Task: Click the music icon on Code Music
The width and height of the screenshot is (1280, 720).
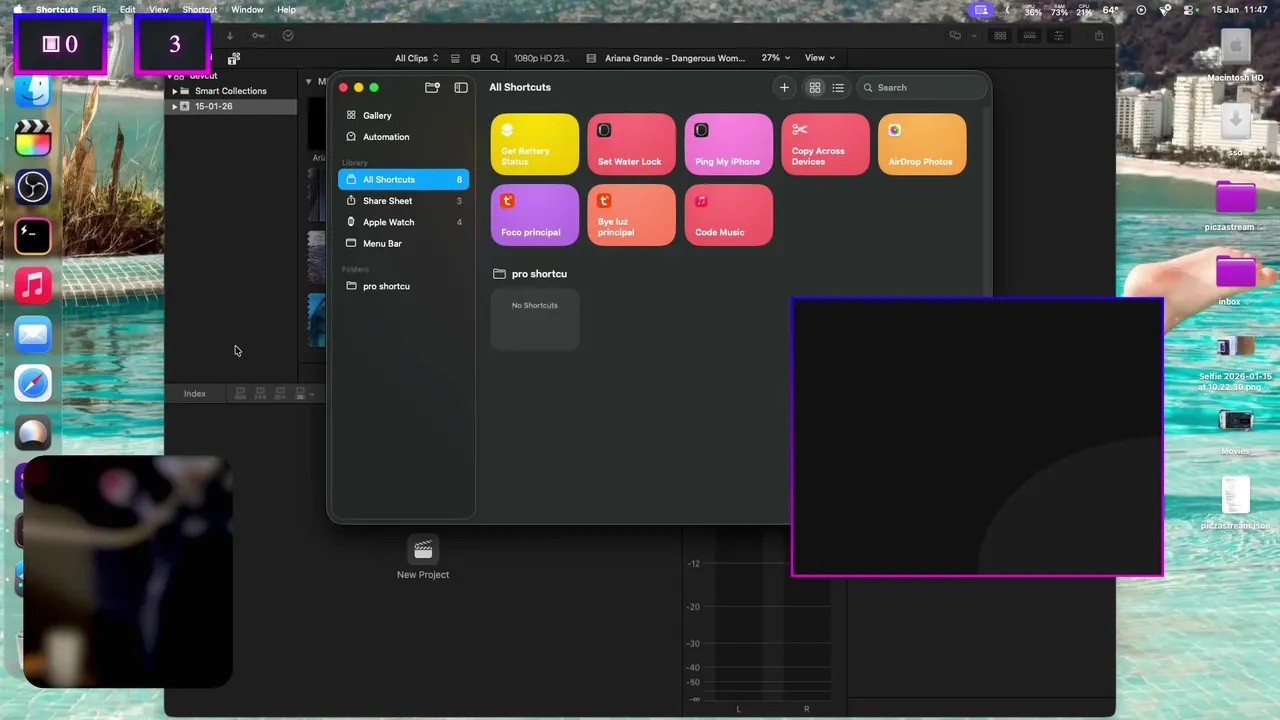Action: (x=701, y=201)
